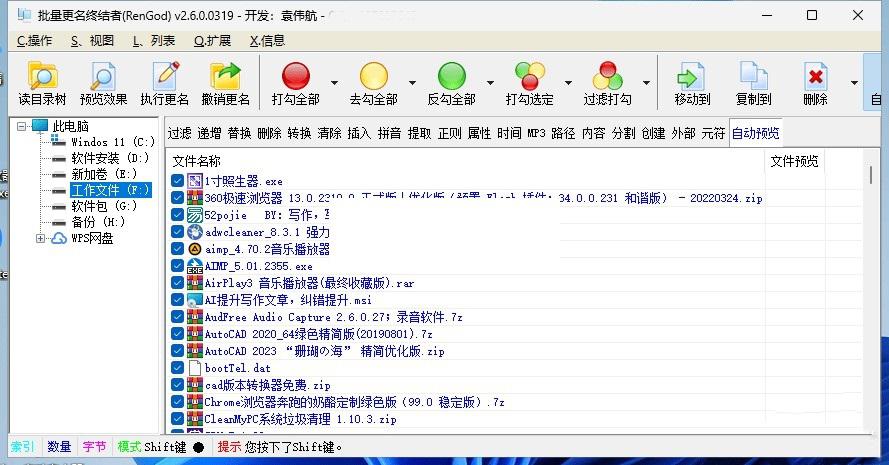
Task: Open the dropdown arrow beside 打勾全部
Action: tap(334, 84)
